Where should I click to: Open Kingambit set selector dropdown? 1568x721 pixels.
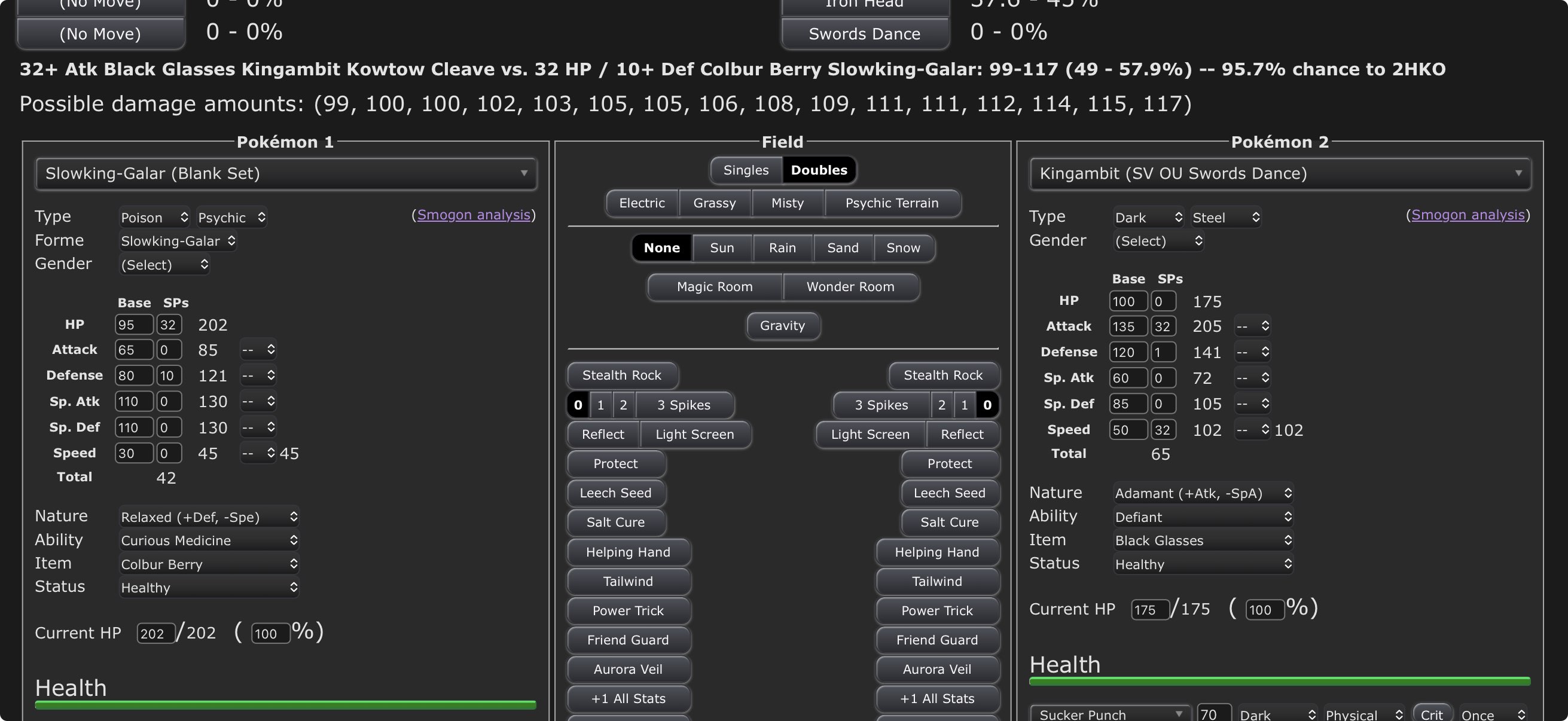pyautogui.click(x=1280, y=174)
